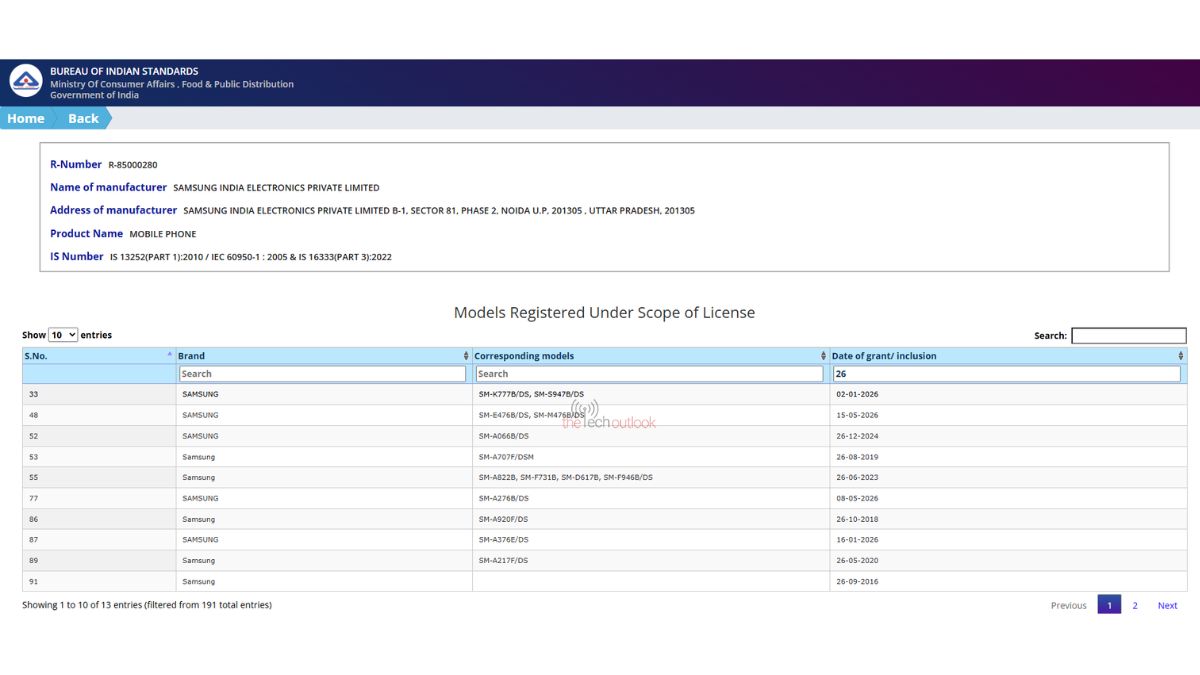Click sort arrows icon in Corresponding models header

coord(824,356)
